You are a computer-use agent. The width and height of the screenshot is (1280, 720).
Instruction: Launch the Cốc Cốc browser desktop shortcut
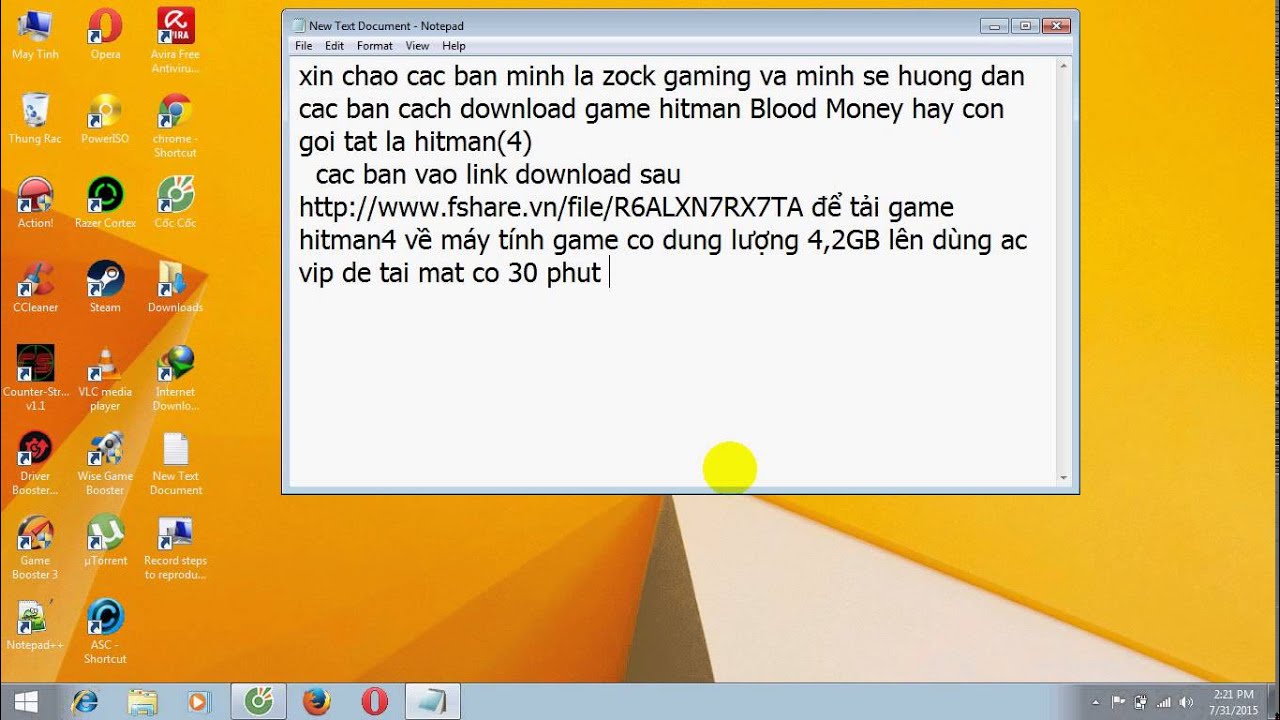coord(175,202)
